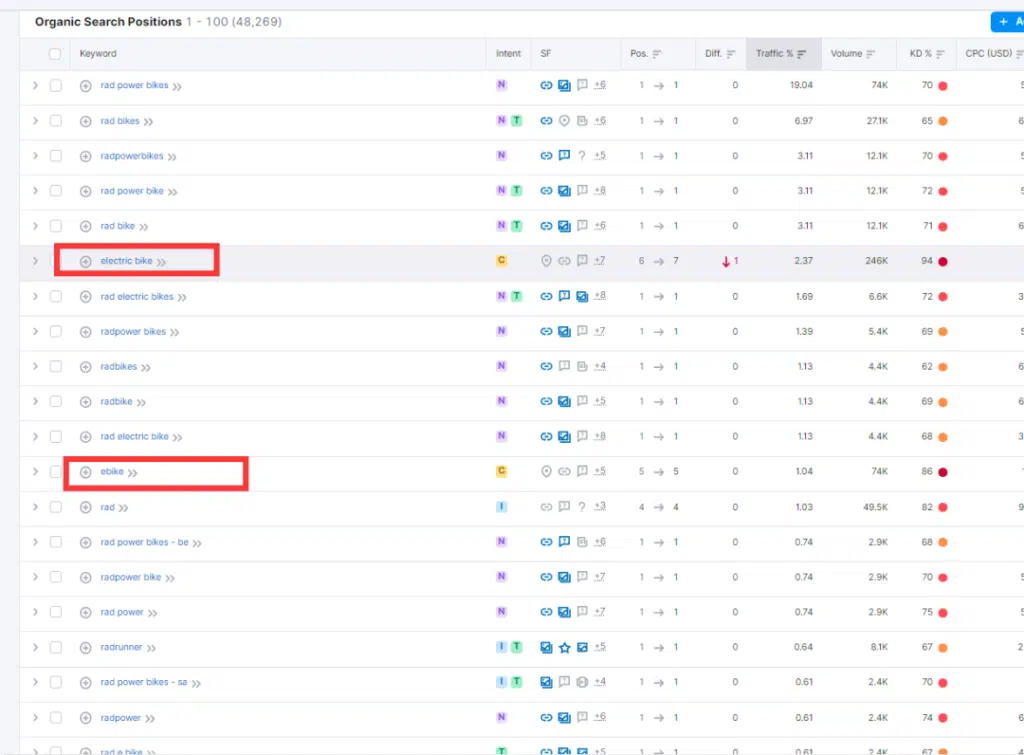Viewport: 1024px width, 755px height.
Task: Show more SERP features +7 for electric bike
Action: [600, 261]
